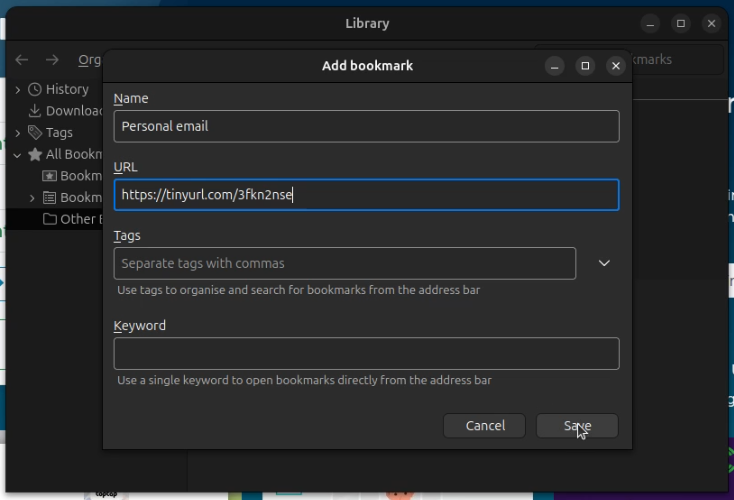Expand the History tree node
The height and width of the screenshot is (500, 734).
[18, 89]
